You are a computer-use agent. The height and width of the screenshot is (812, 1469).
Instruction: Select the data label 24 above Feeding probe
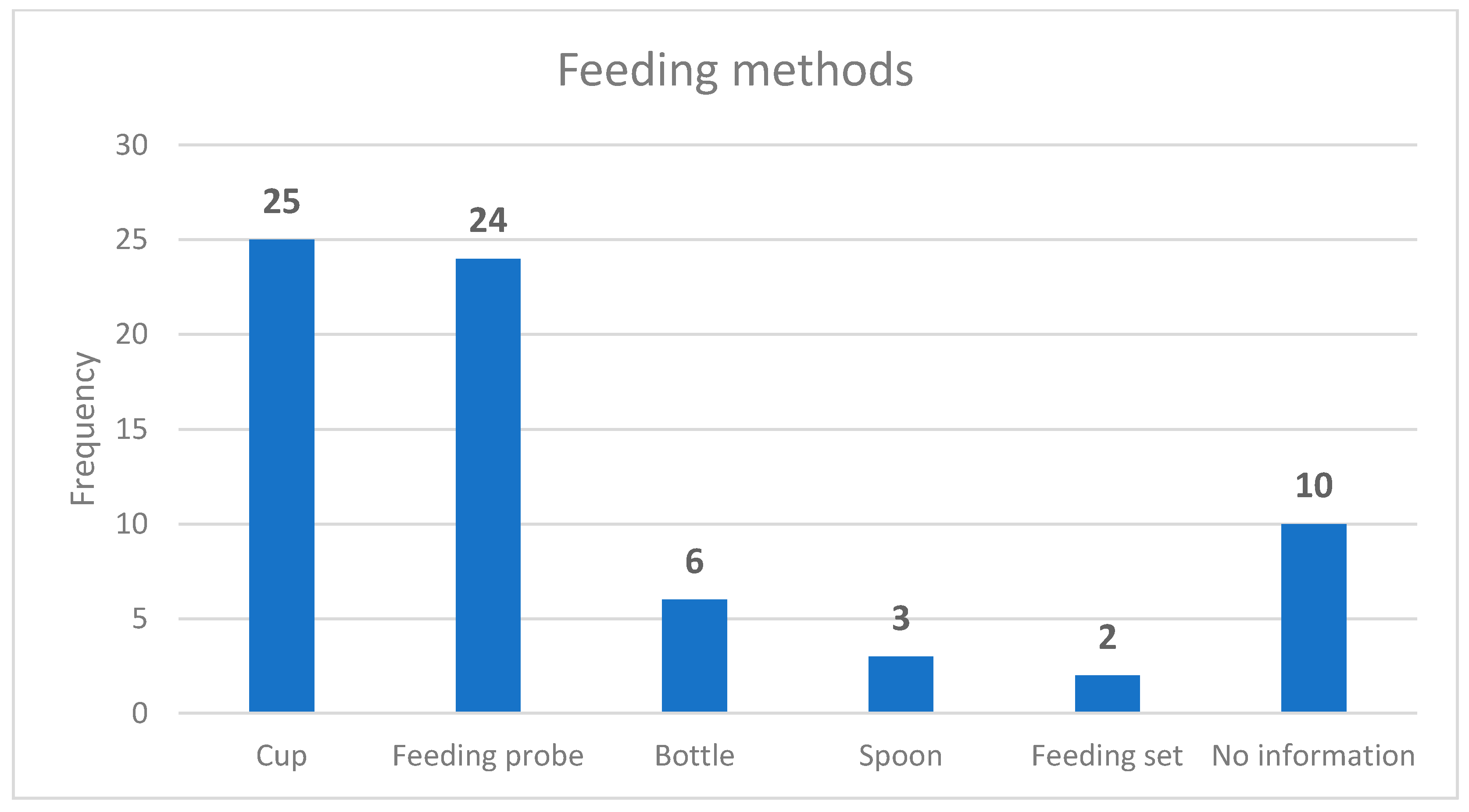pyautogui.click(x=488, y=221)
